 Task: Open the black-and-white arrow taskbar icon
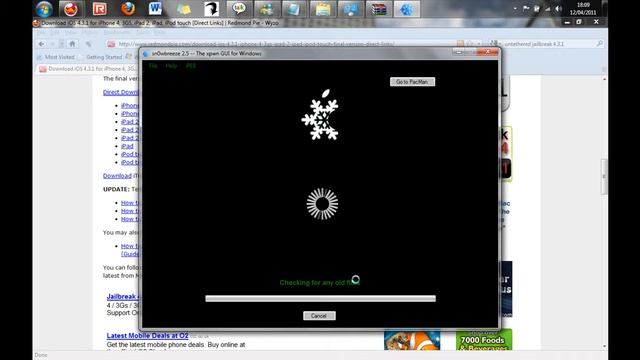(x=211, y=9)
